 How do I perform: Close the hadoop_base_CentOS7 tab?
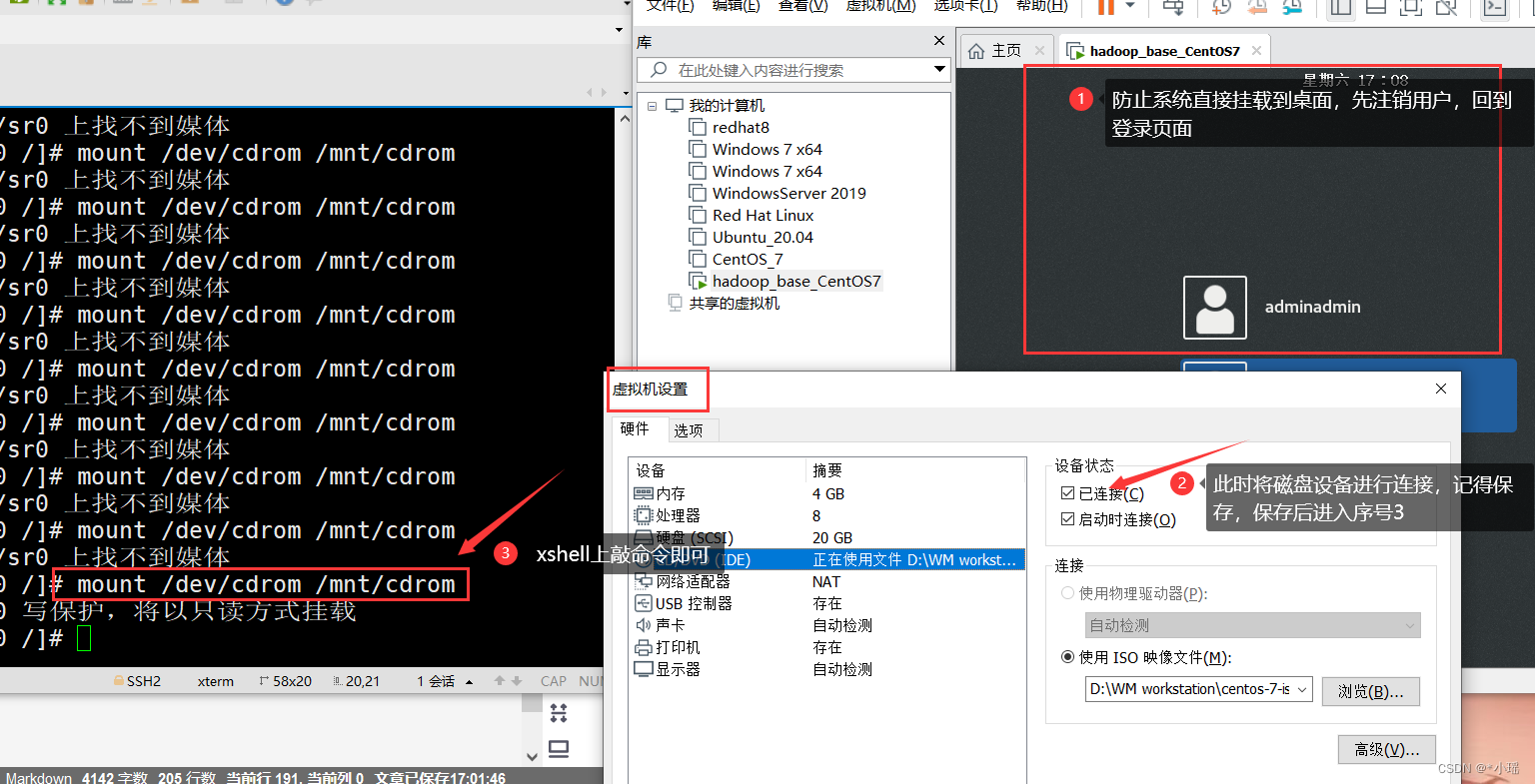(1256, 50)
